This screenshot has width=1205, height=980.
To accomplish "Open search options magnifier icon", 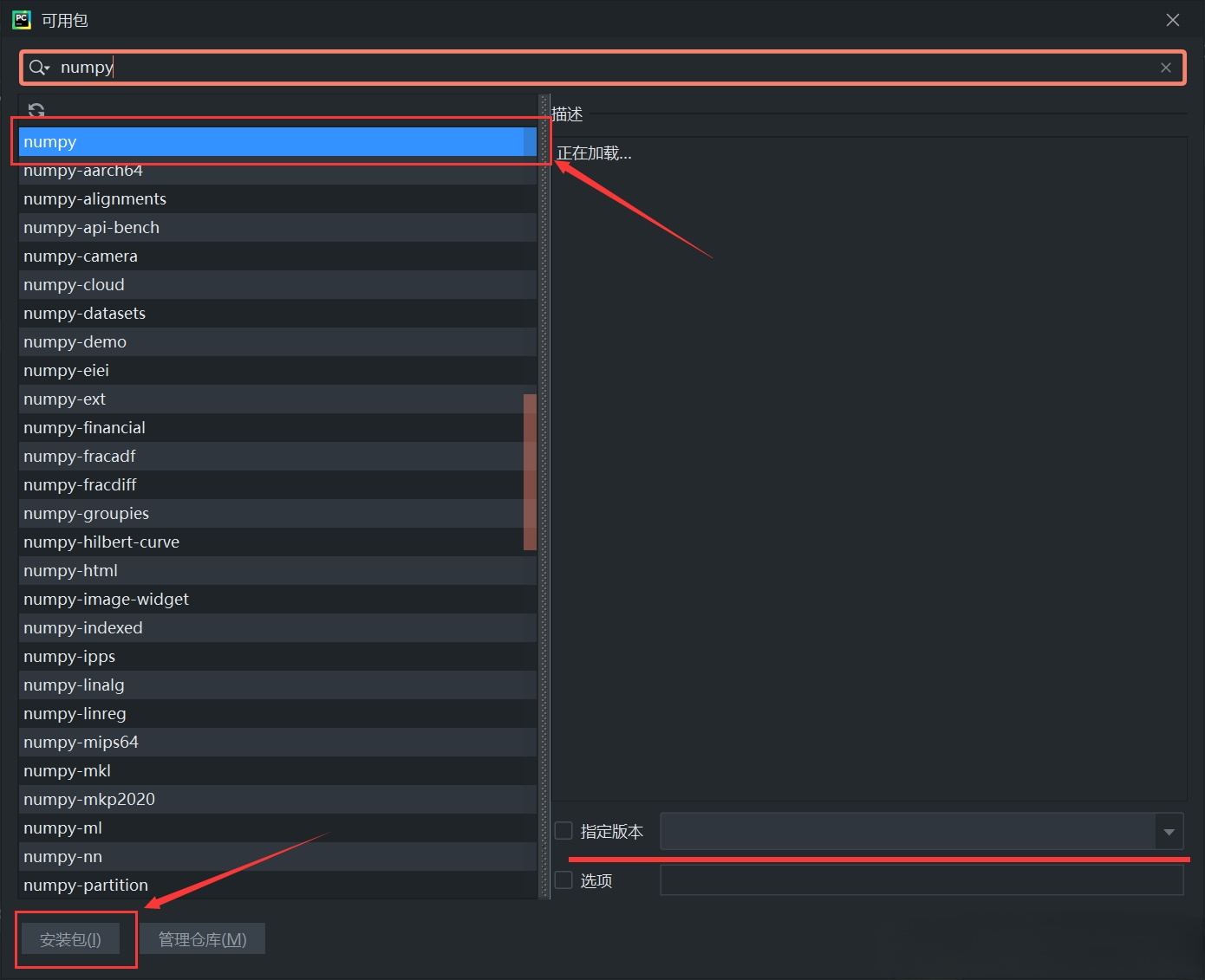I will 39,68.
